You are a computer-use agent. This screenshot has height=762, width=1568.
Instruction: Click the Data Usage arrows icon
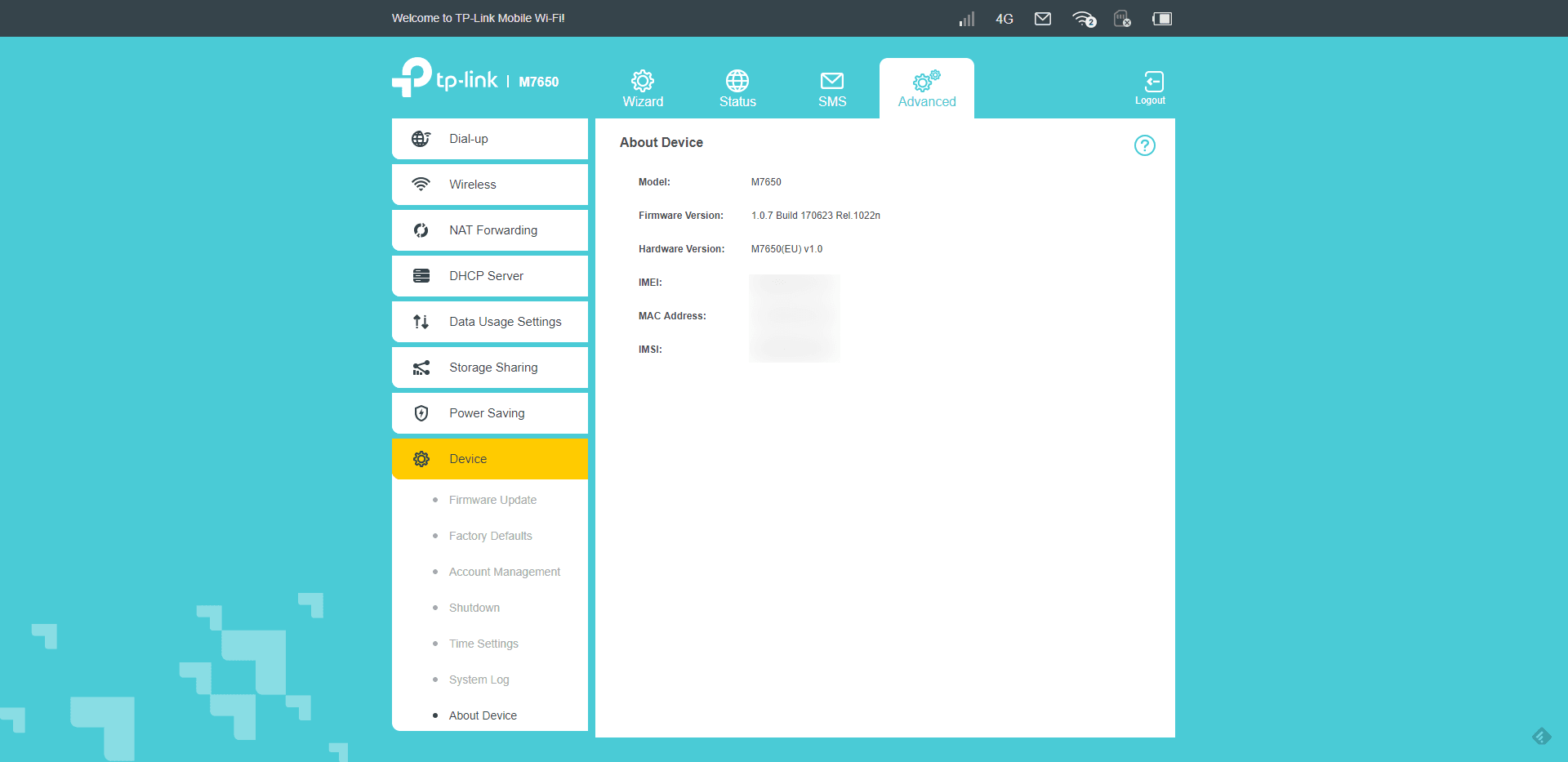421,322
